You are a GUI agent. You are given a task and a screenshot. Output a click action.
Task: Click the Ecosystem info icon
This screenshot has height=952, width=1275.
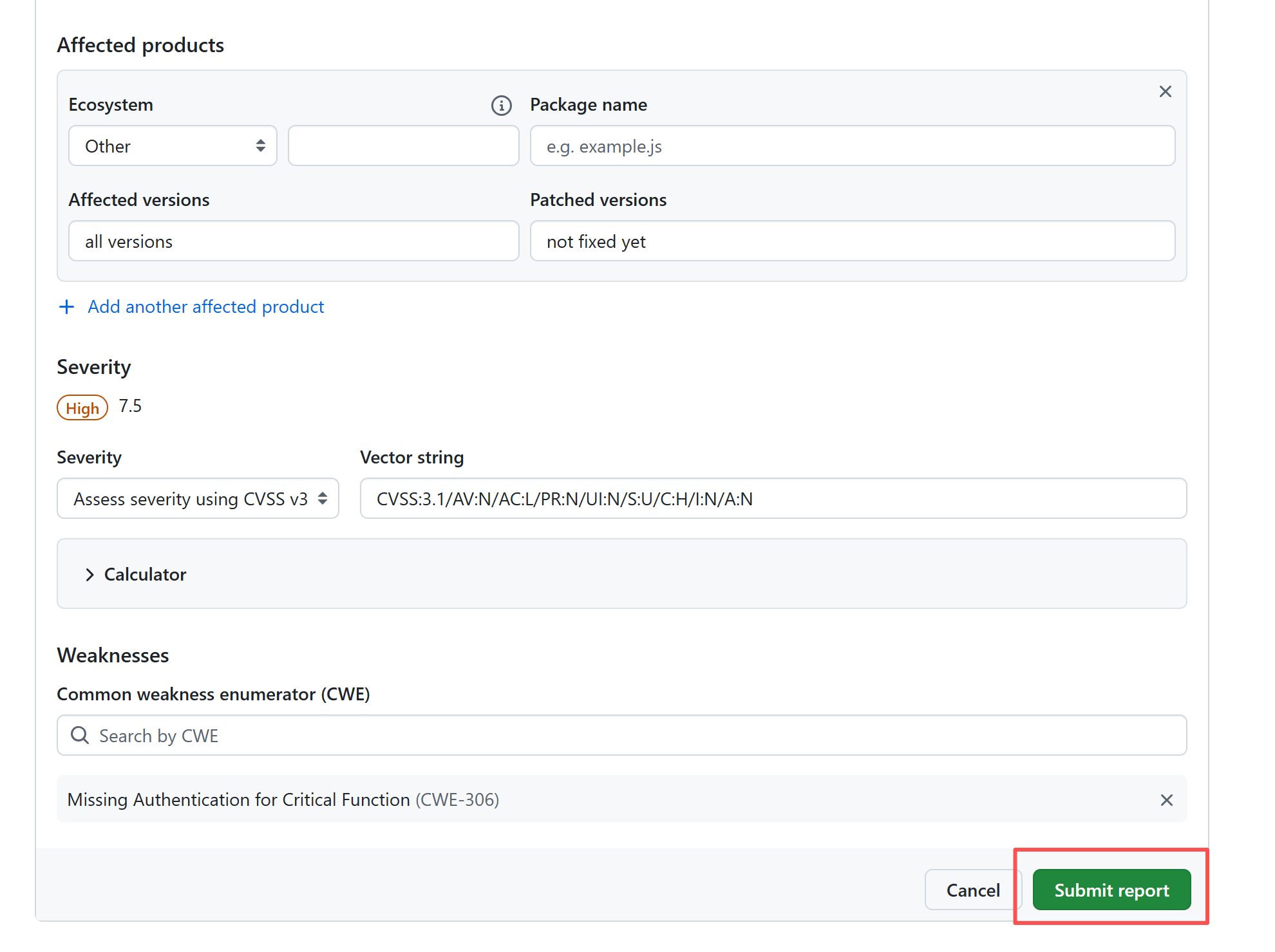coord(501,105)
